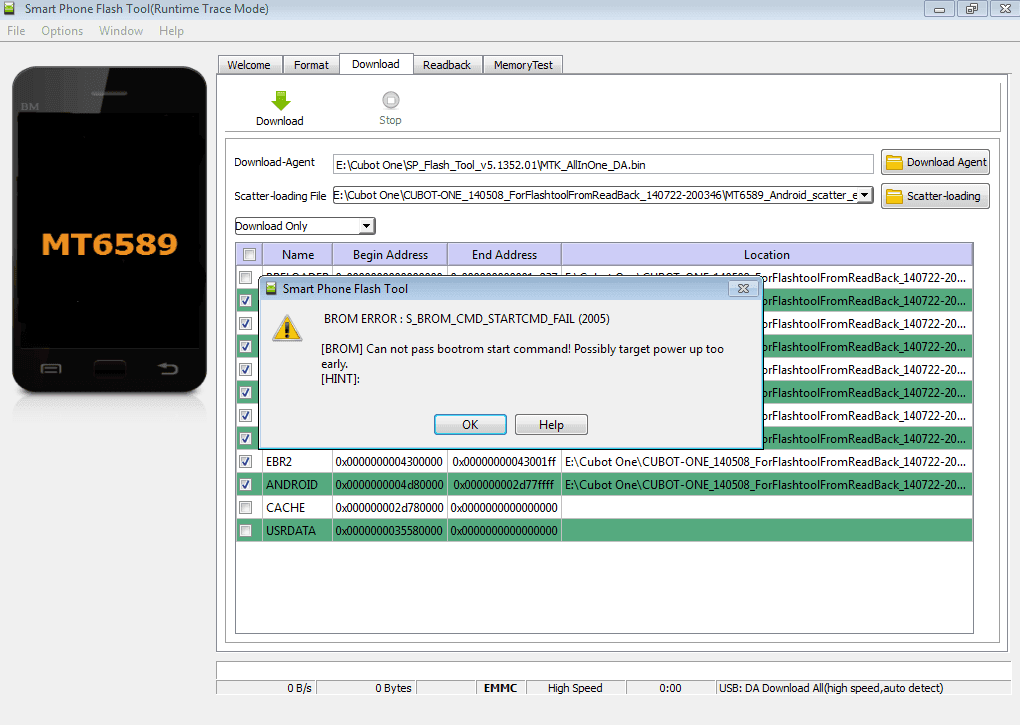Click the Scatter-loading File path field

point(595,195)
